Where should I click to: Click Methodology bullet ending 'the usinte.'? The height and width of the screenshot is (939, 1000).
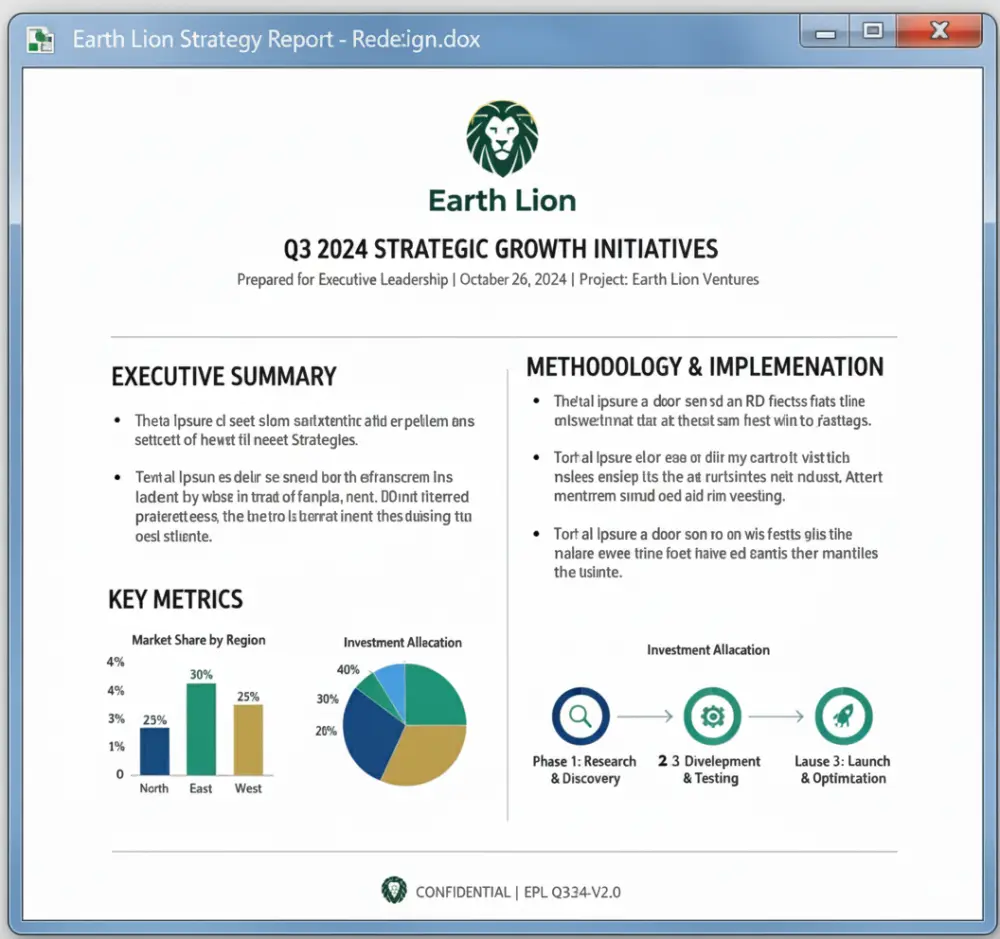coord(716,553)
